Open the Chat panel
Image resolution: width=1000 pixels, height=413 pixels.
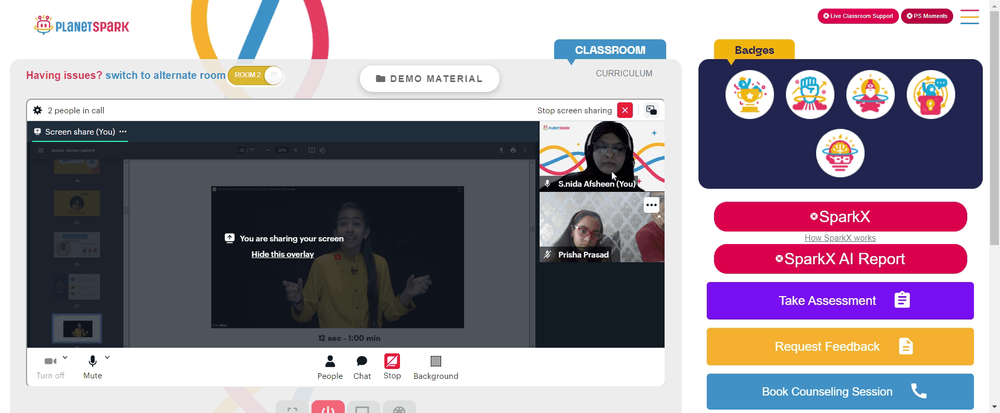coord(362,368)
